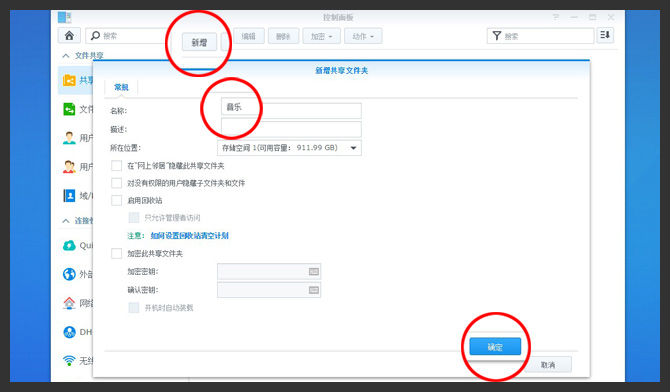Viewport: 670px width, 392px height.
Task: Toggle hide subfolders from unauthorized users checkbox
Action: pos(116,183)
